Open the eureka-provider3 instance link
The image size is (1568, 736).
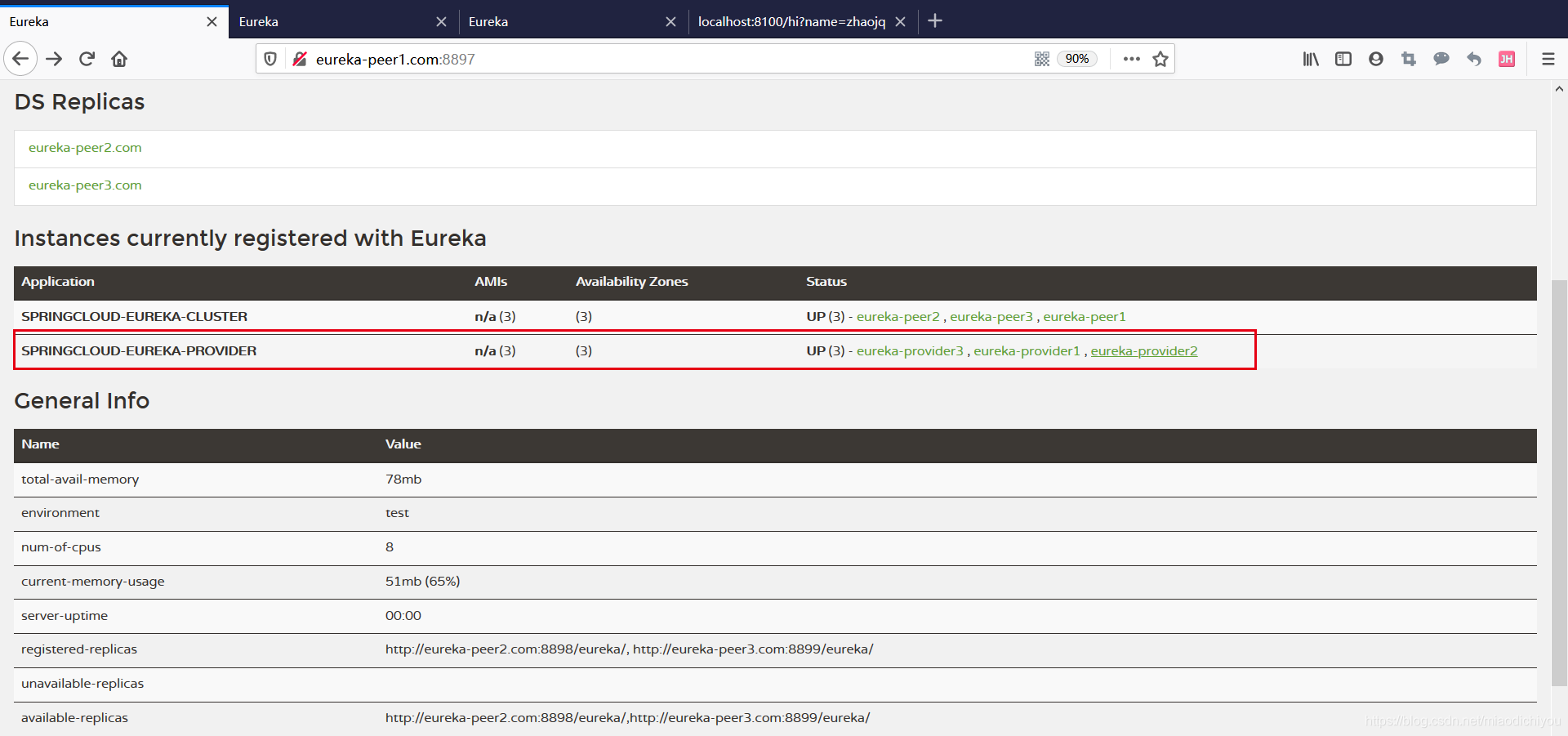910,351
